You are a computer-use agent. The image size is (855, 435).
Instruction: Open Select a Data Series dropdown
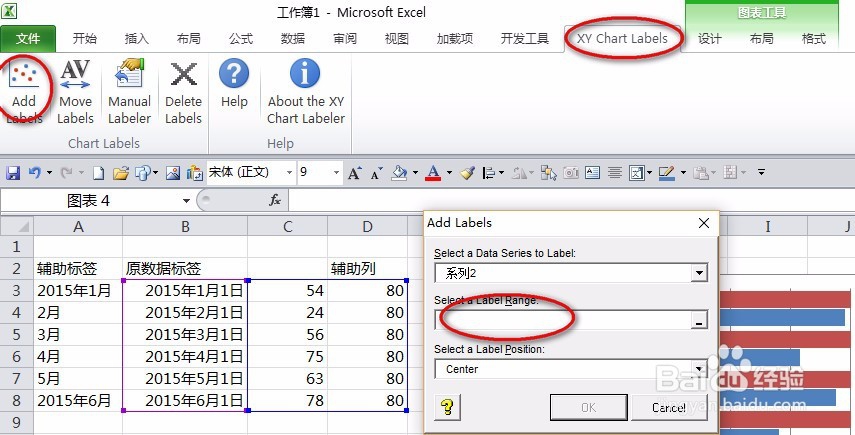point(699,273)
